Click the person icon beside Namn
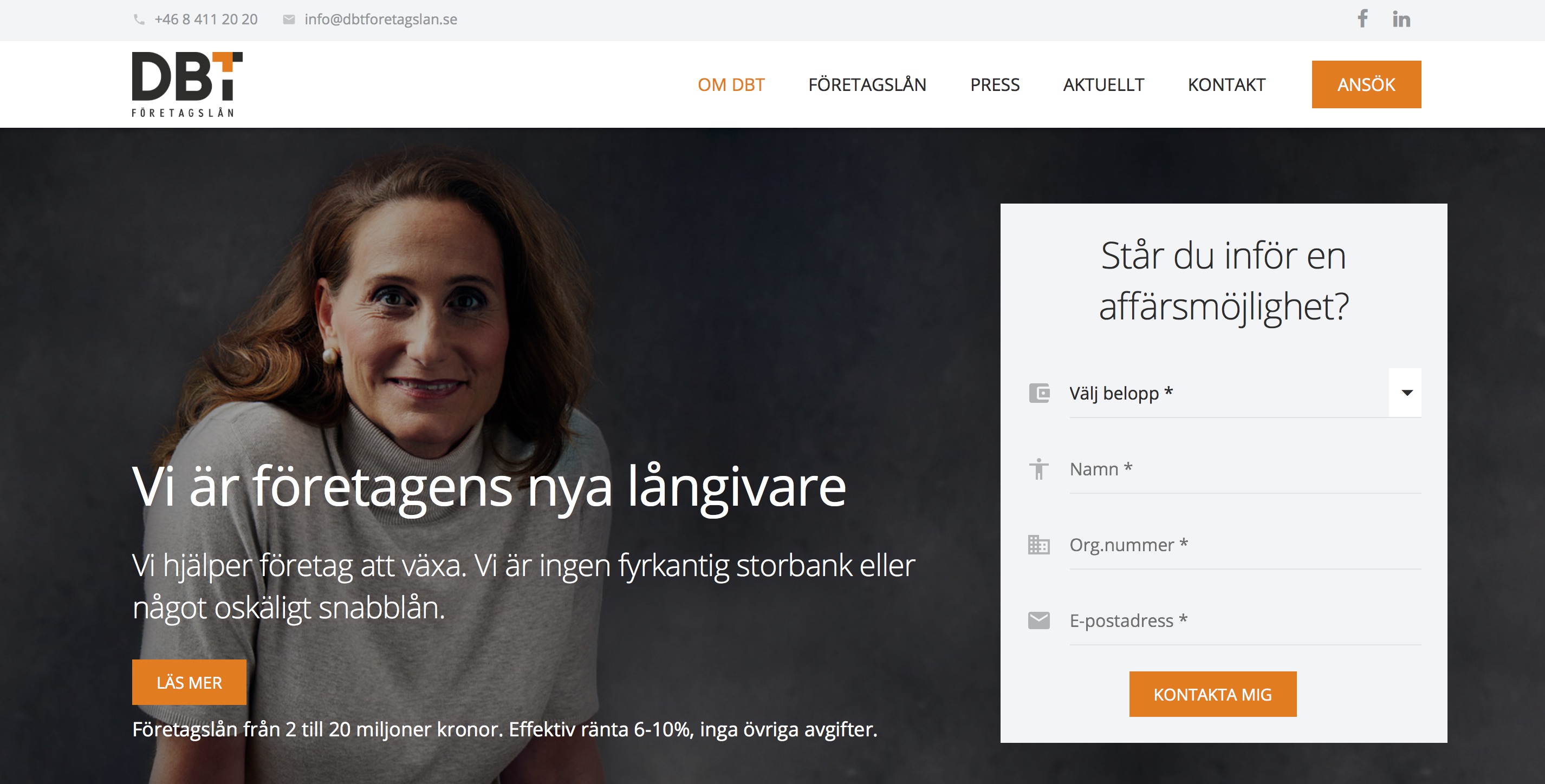 [x=1039, y=469]
